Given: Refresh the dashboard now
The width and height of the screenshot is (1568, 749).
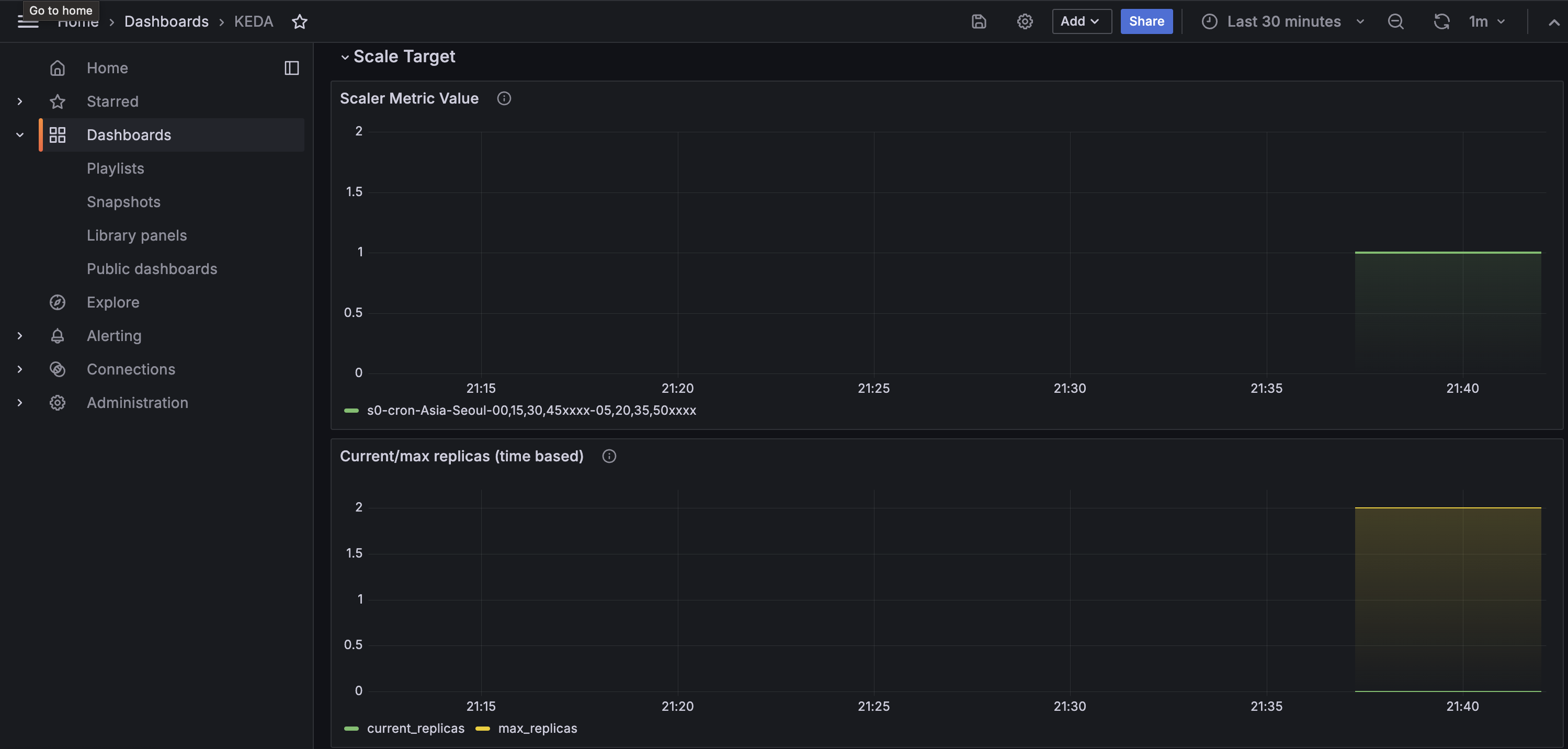Looking at the screenshot, I should click(x=1441, y=21).
